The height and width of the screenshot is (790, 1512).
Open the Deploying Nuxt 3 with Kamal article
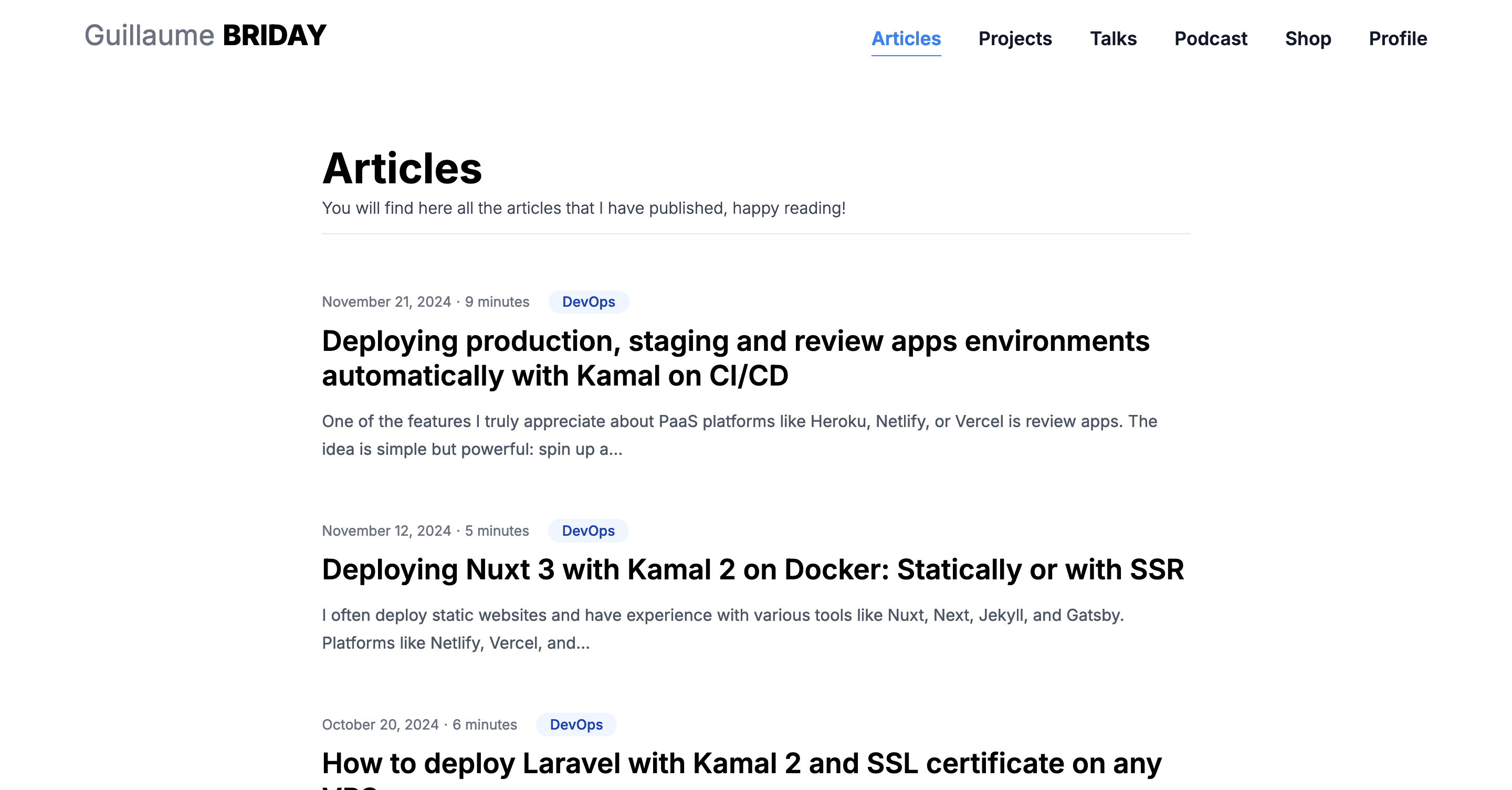(752, 570)
